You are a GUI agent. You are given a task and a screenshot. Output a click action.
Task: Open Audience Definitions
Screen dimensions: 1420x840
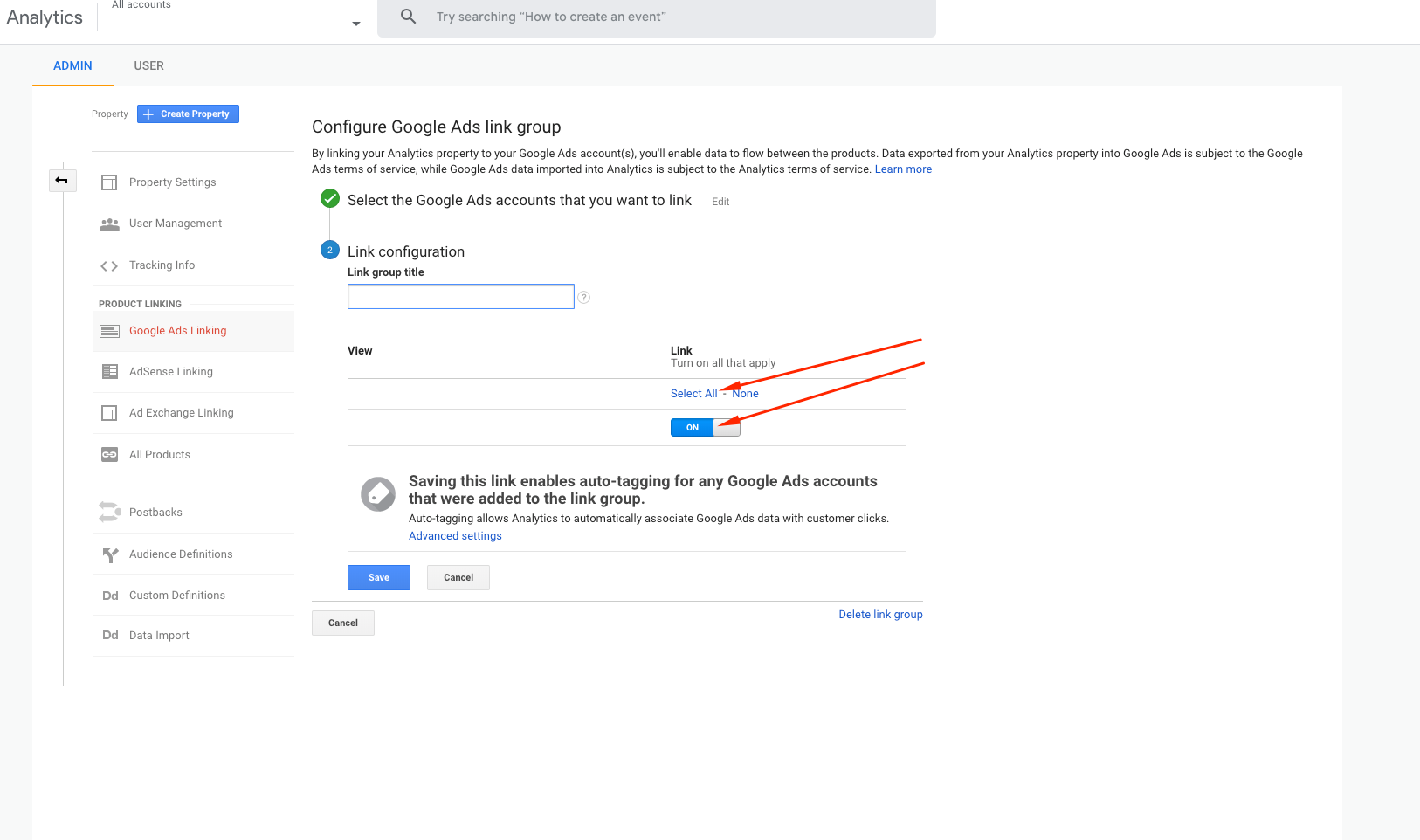coord(180,554)
